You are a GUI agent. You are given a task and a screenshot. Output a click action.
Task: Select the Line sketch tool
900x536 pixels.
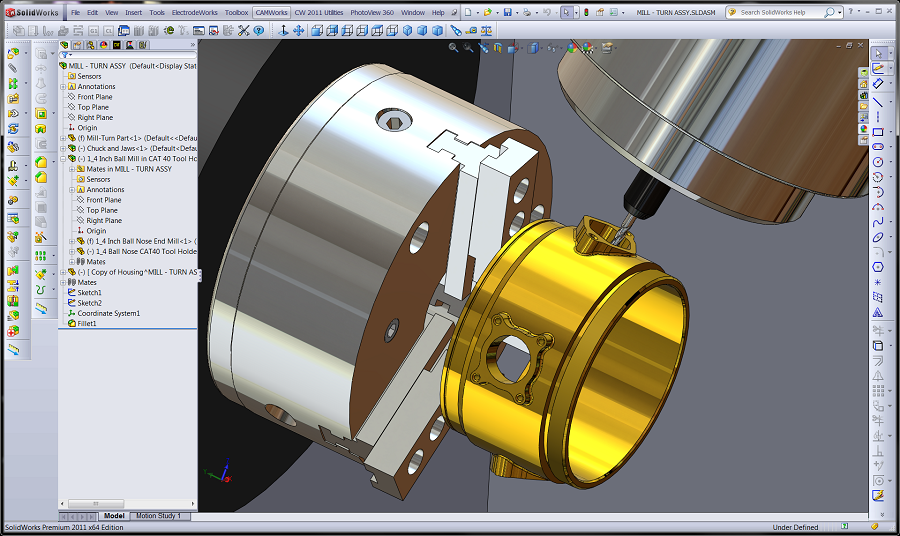pos(878,101)
